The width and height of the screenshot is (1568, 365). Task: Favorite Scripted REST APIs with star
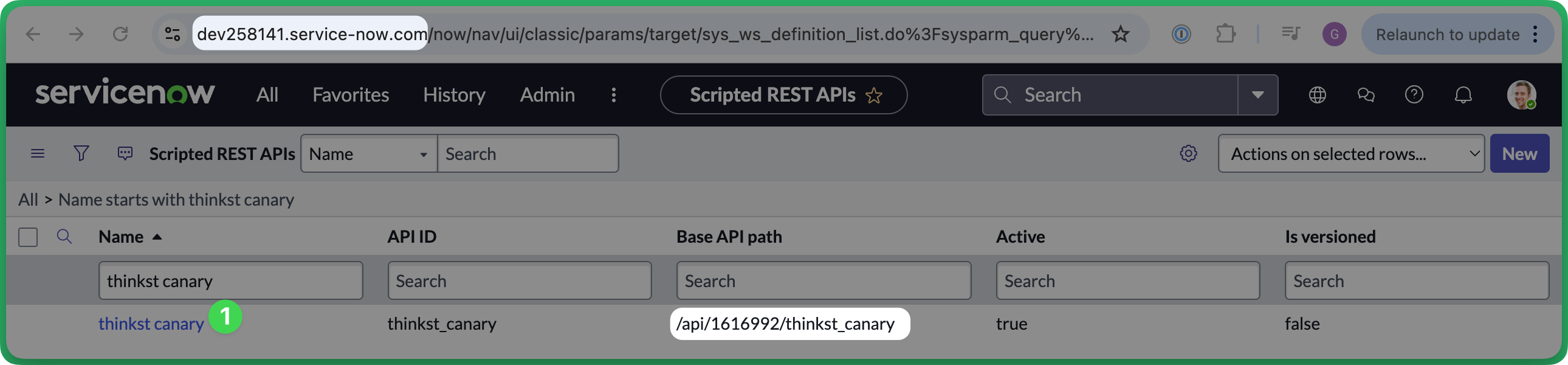pyautogui.click(x=874, y=96)
